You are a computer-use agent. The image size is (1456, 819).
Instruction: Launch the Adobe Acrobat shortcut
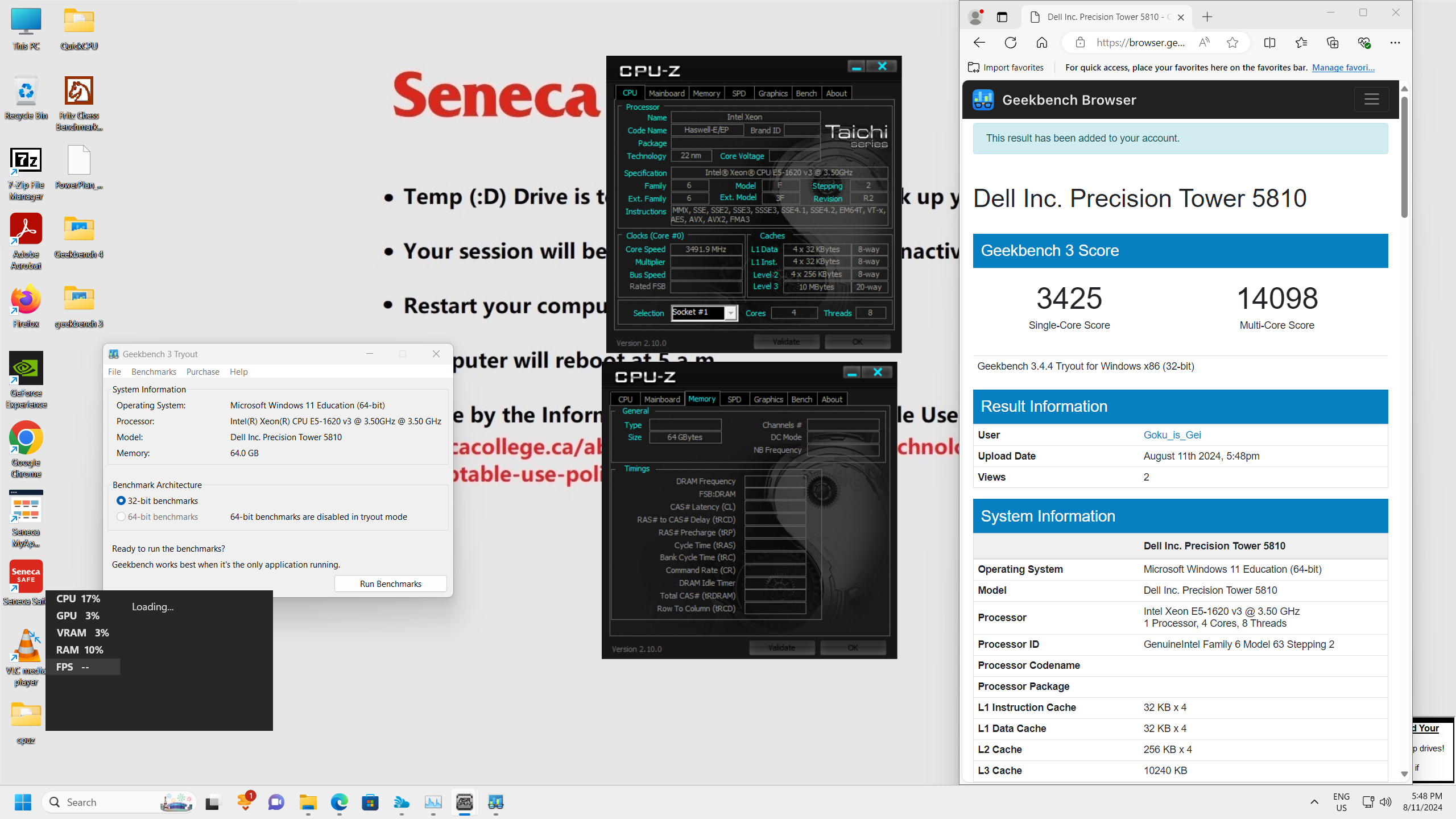[26, 242]
